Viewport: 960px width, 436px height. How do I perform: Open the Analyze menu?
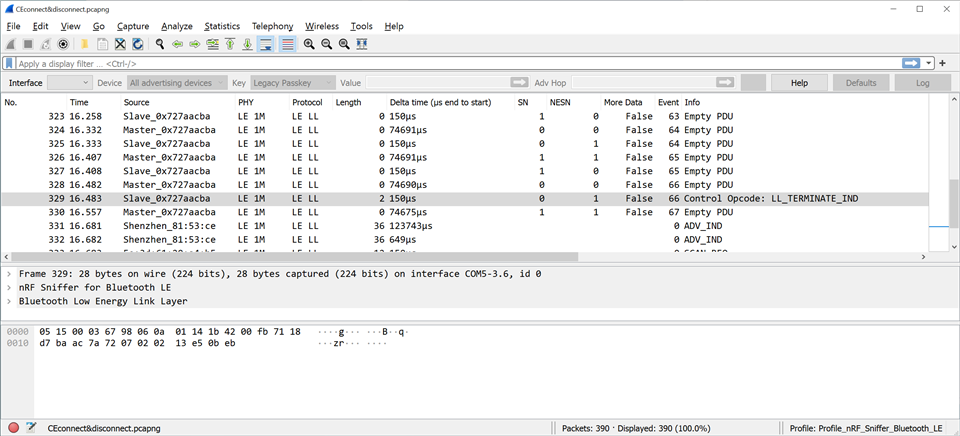click(x=177, y=26)
